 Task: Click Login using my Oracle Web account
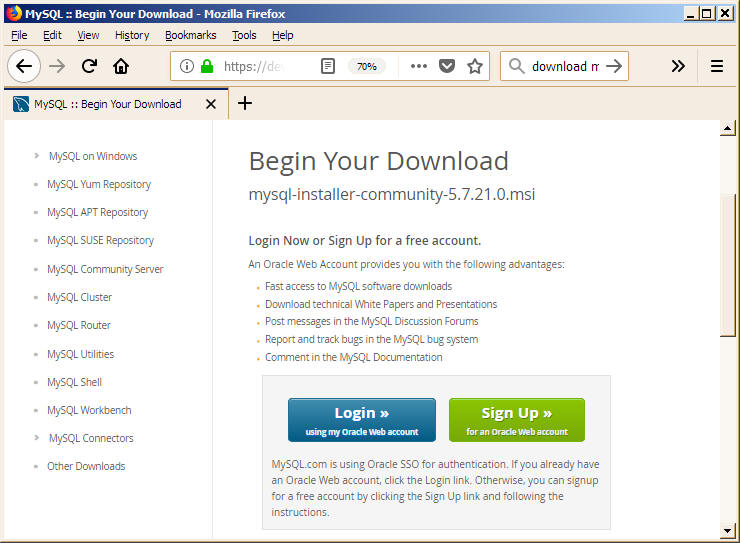click(362, 420)
